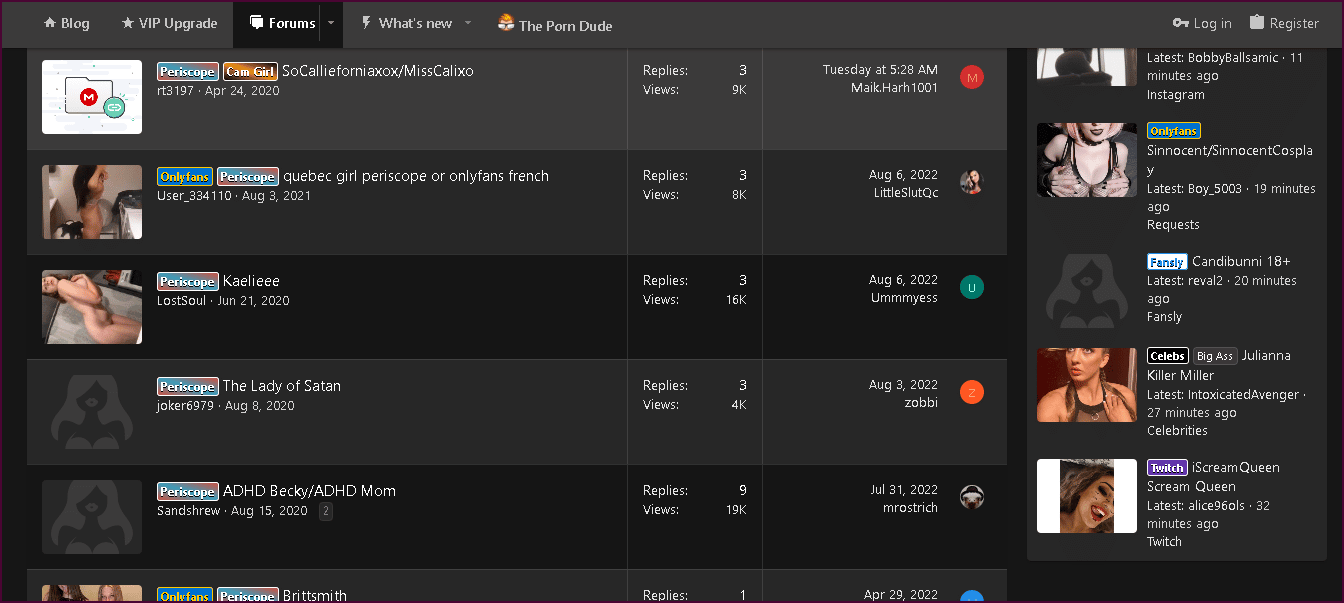The image size is (1344, 603).
Task: Open the iScreamQueen Scream Queen sidebar thread
Action: (1214, 477)
